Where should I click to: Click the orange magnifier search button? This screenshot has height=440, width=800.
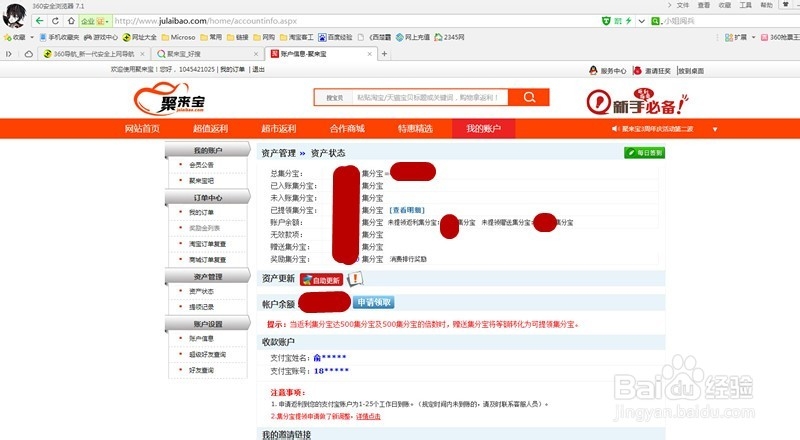click(529, 97)
